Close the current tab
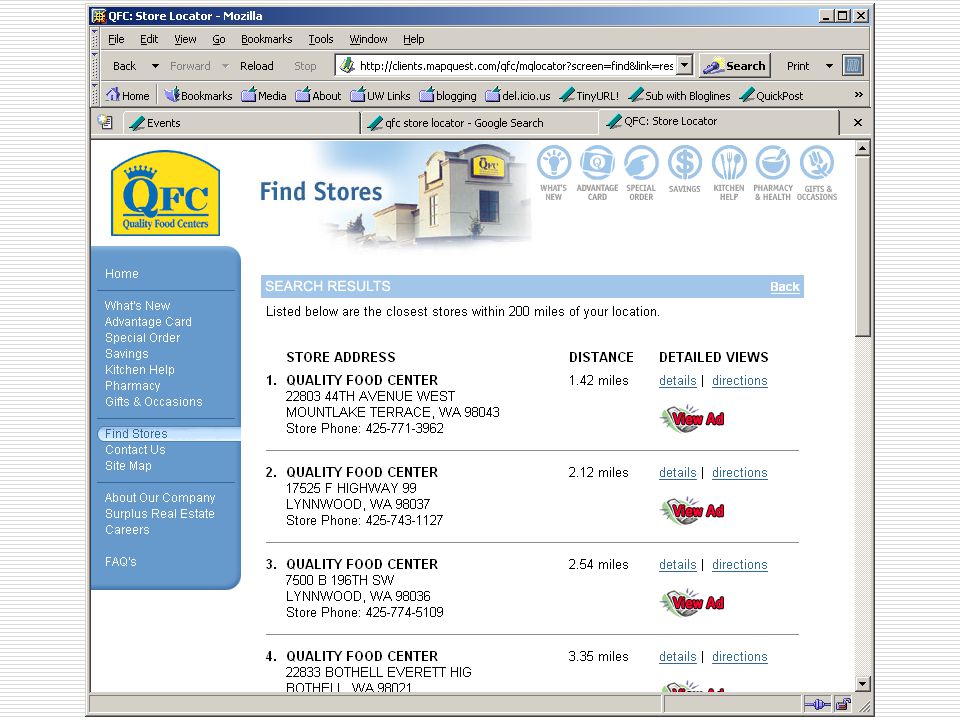 (x=858, y=122)
